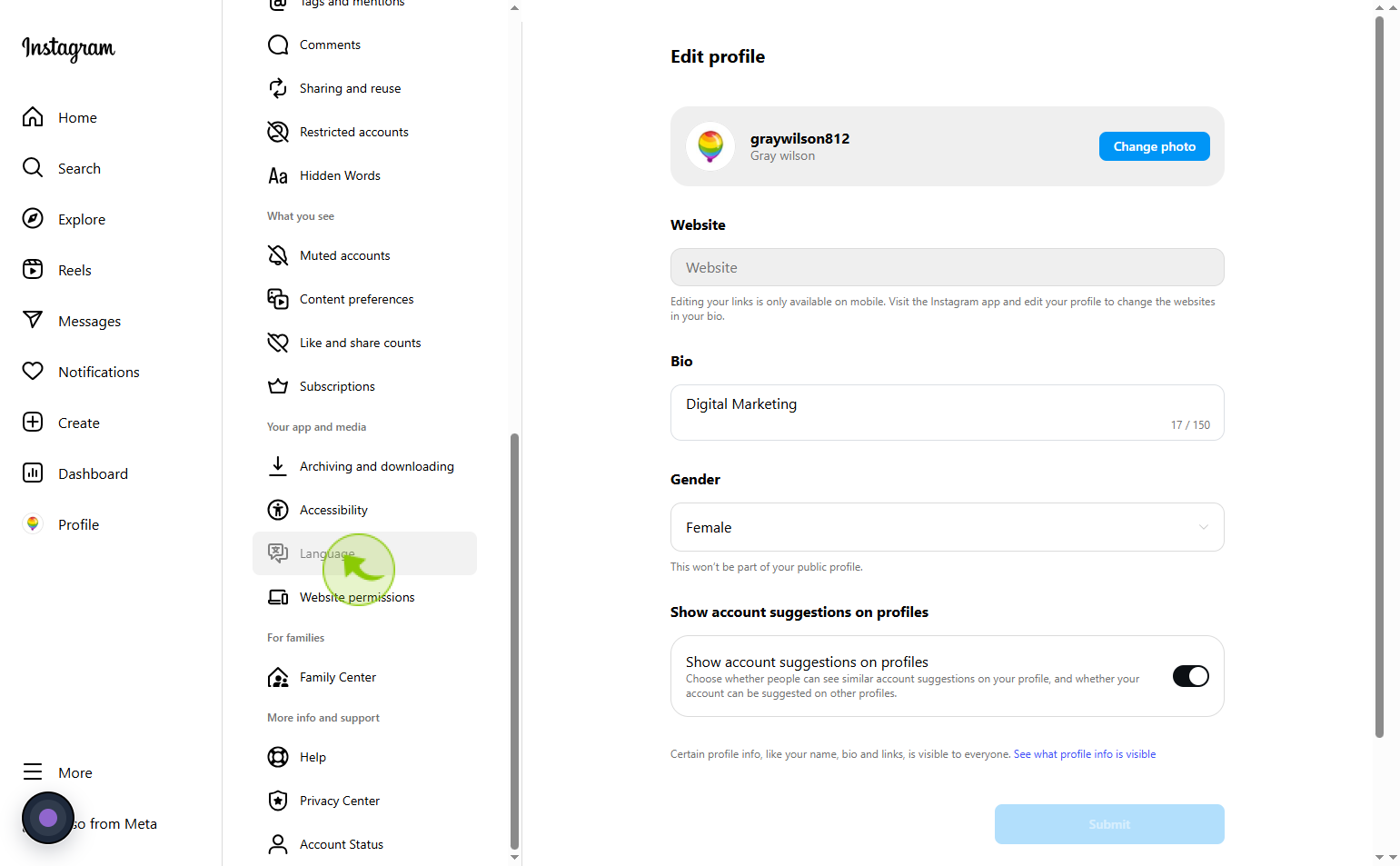Click the Notifications heart icon
The image size is (1400, 866).
(x=33, y=372)
